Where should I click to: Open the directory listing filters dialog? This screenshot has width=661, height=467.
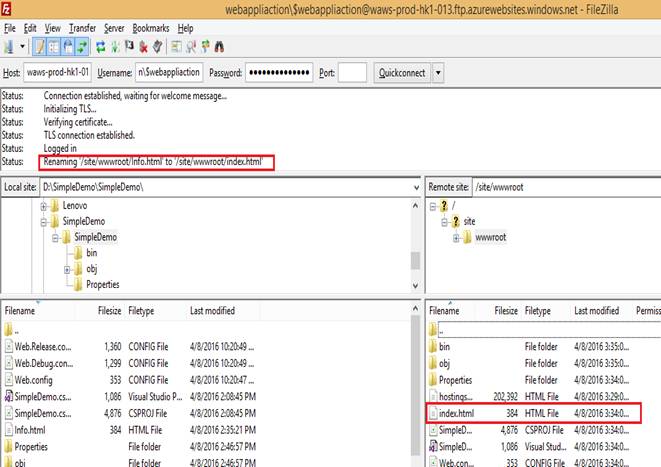pos(176,47)
